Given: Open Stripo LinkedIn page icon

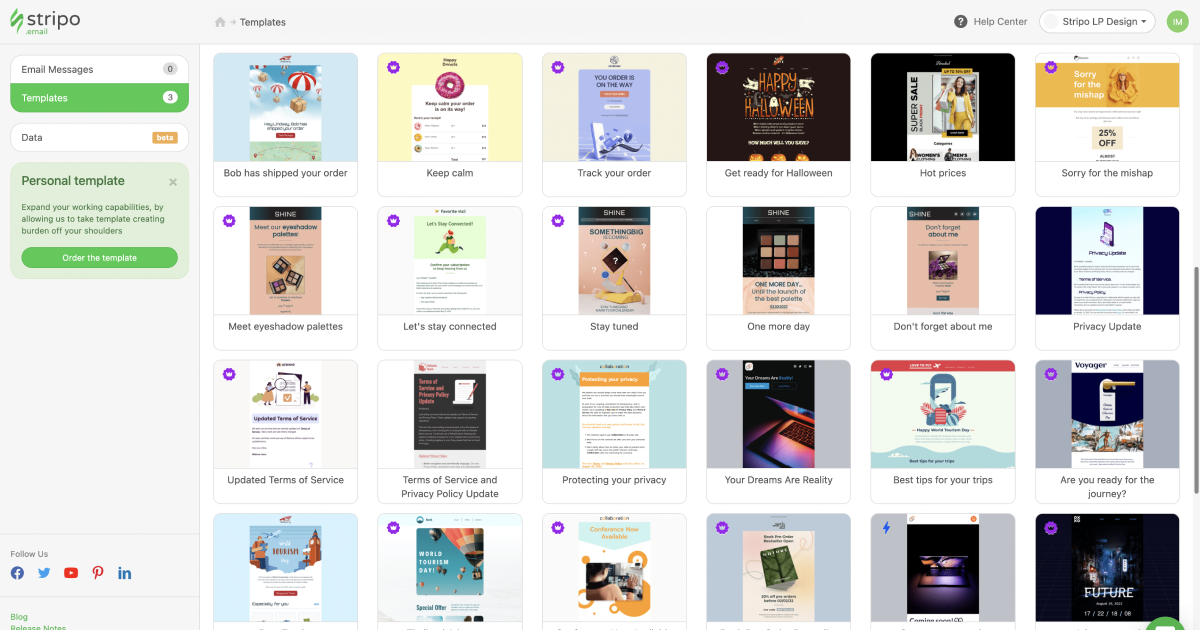Looking at the screenshot, I should point(125,573).
